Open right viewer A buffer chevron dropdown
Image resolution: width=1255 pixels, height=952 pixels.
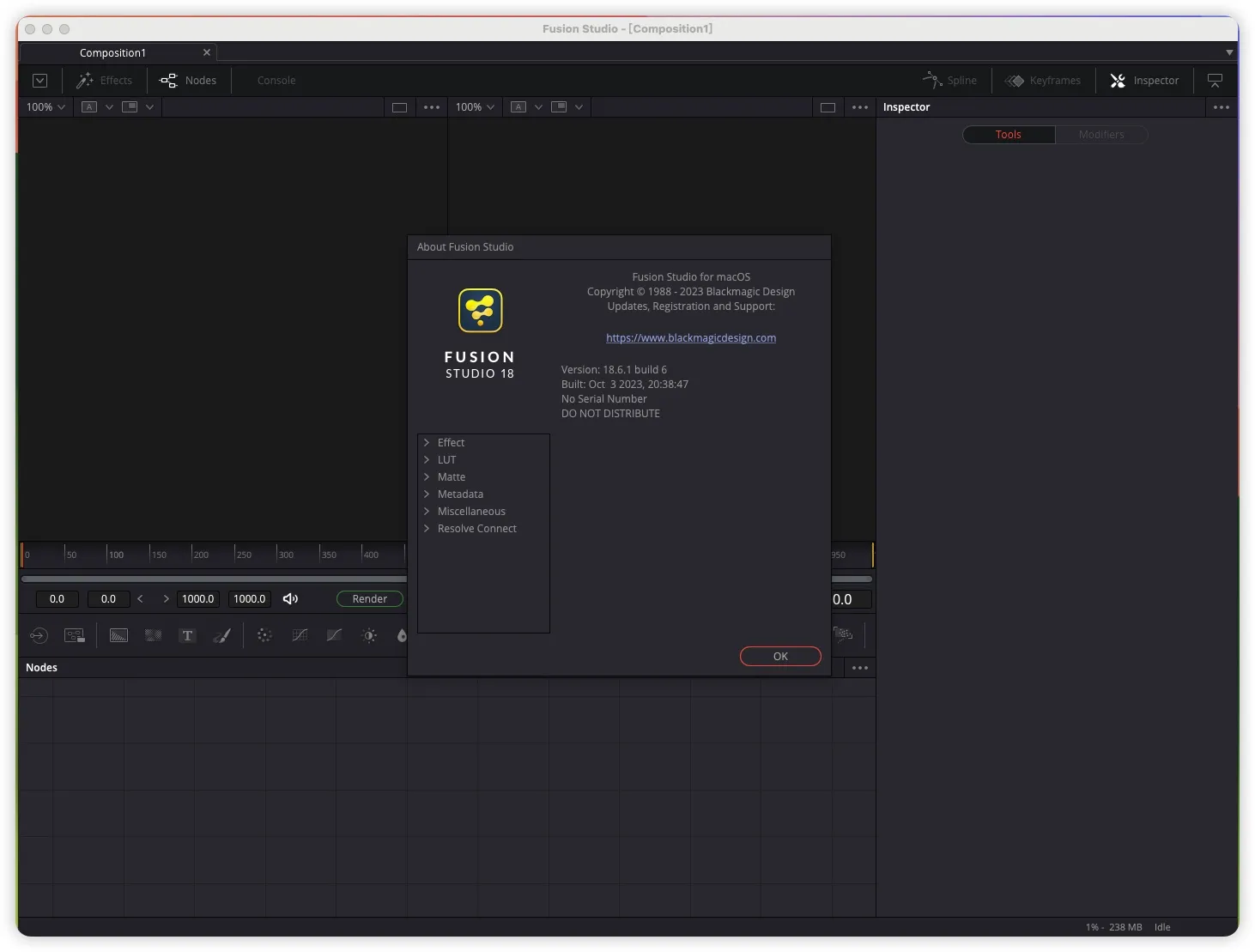538,107
